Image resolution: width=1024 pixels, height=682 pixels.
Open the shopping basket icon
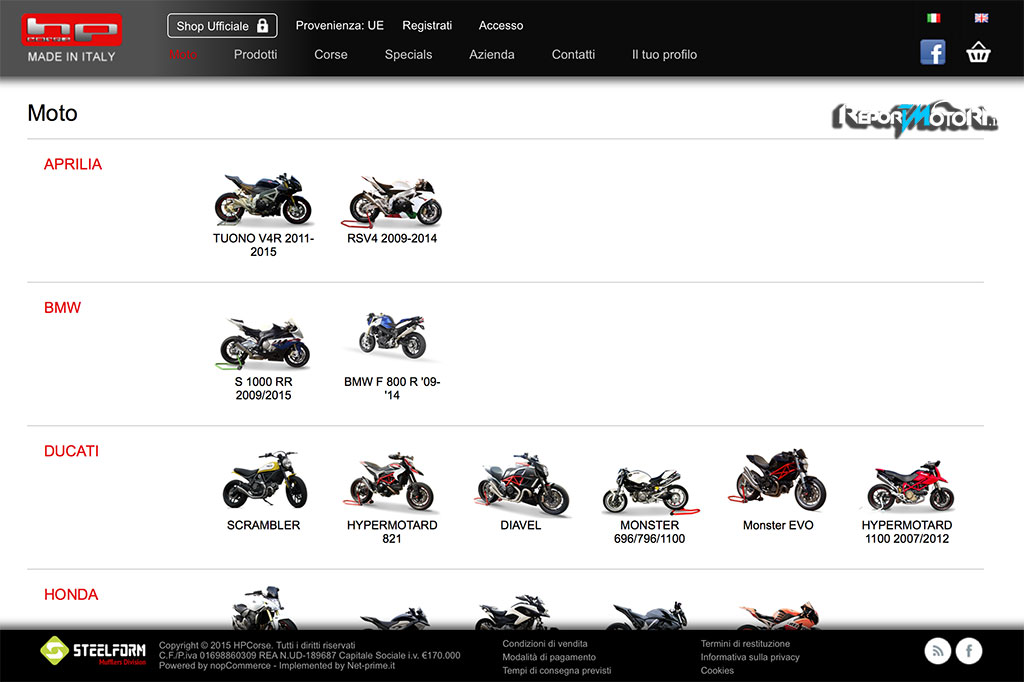978,53
